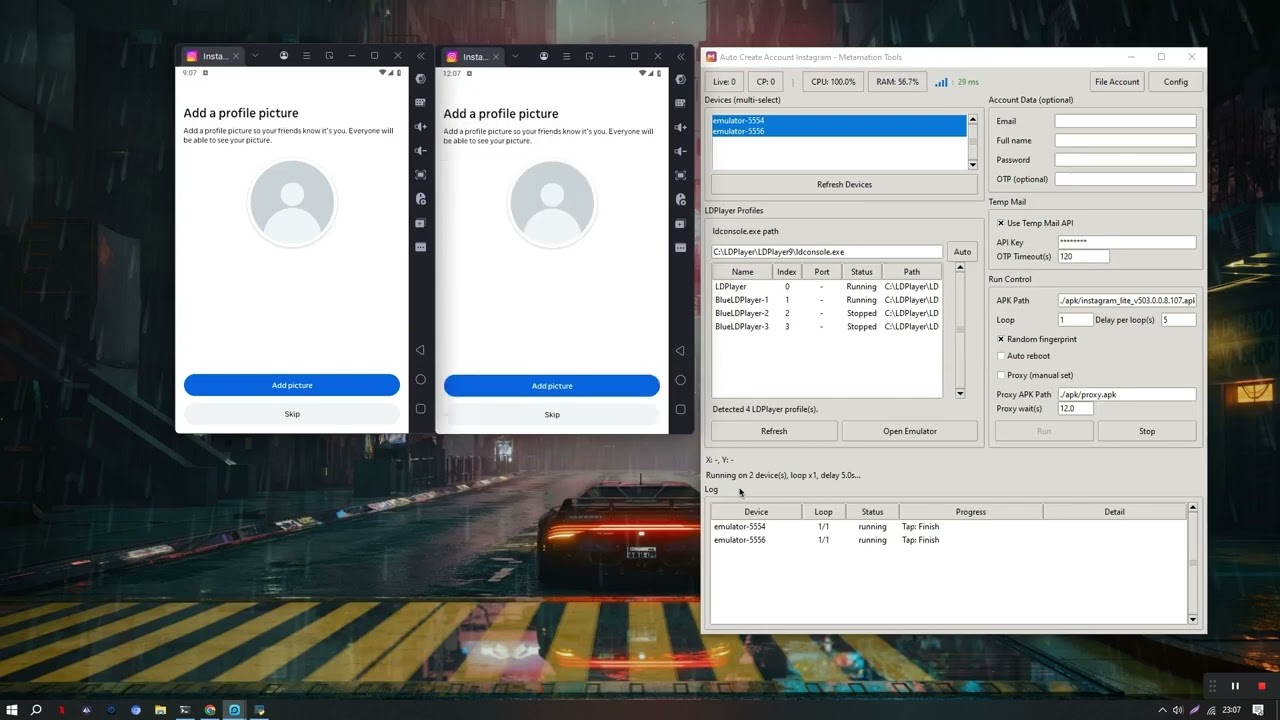Enable Auto reboot checkbox

tap(1000, 356)
